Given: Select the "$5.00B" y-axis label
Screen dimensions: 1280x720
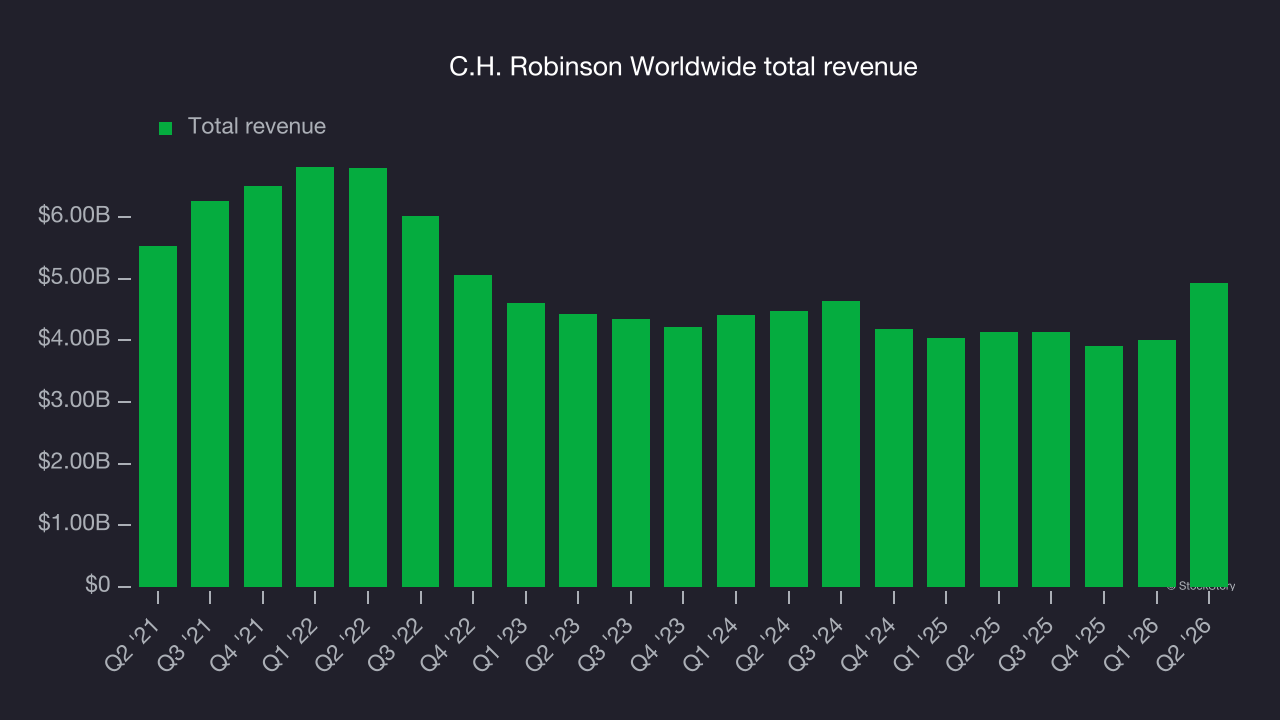Looking at the screenshot, I should (72, 278).
